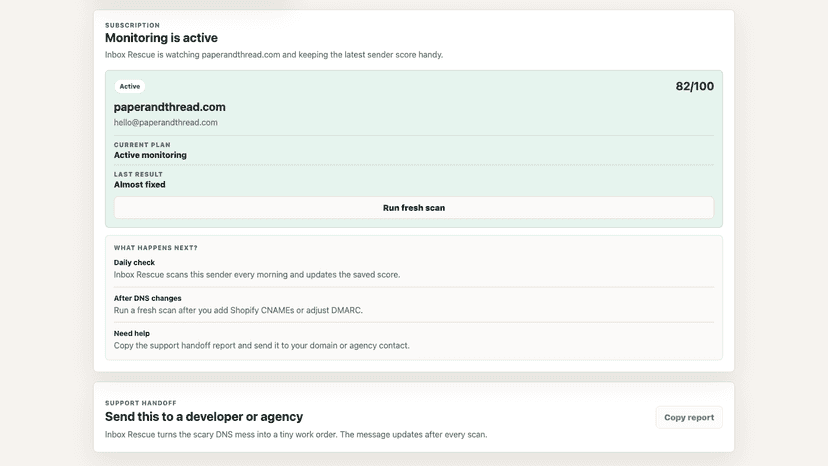Image resolution: width=828 pixels, height=466 pixels.
Task: Select the SUPPORT HANDOFF label
Action: (x=140, y=403)
